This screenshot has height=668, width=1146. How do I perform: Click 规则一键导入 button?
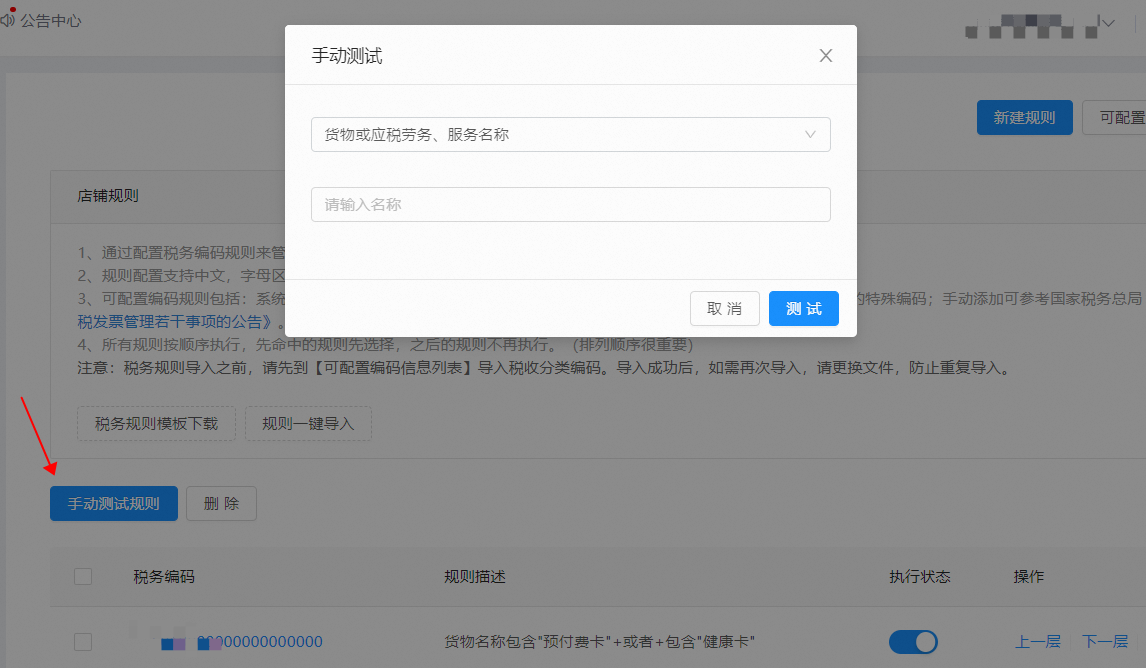(x=308, y=424)
